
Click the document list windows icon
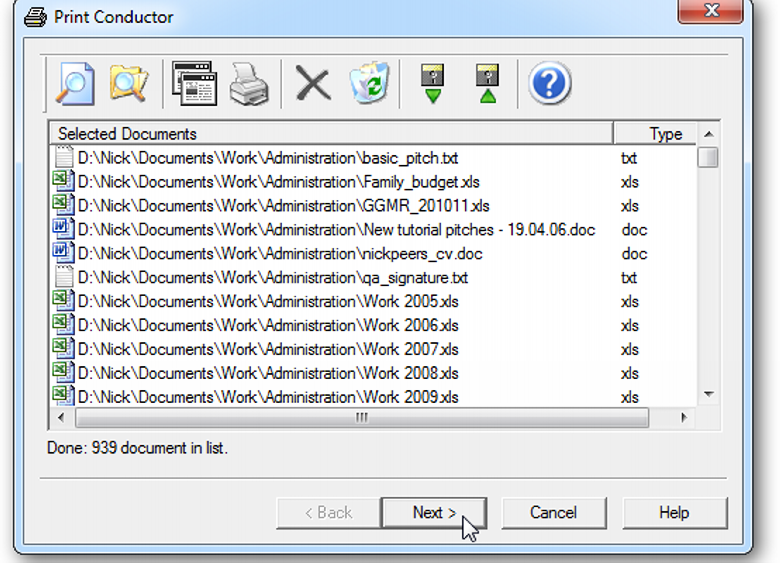193,83
